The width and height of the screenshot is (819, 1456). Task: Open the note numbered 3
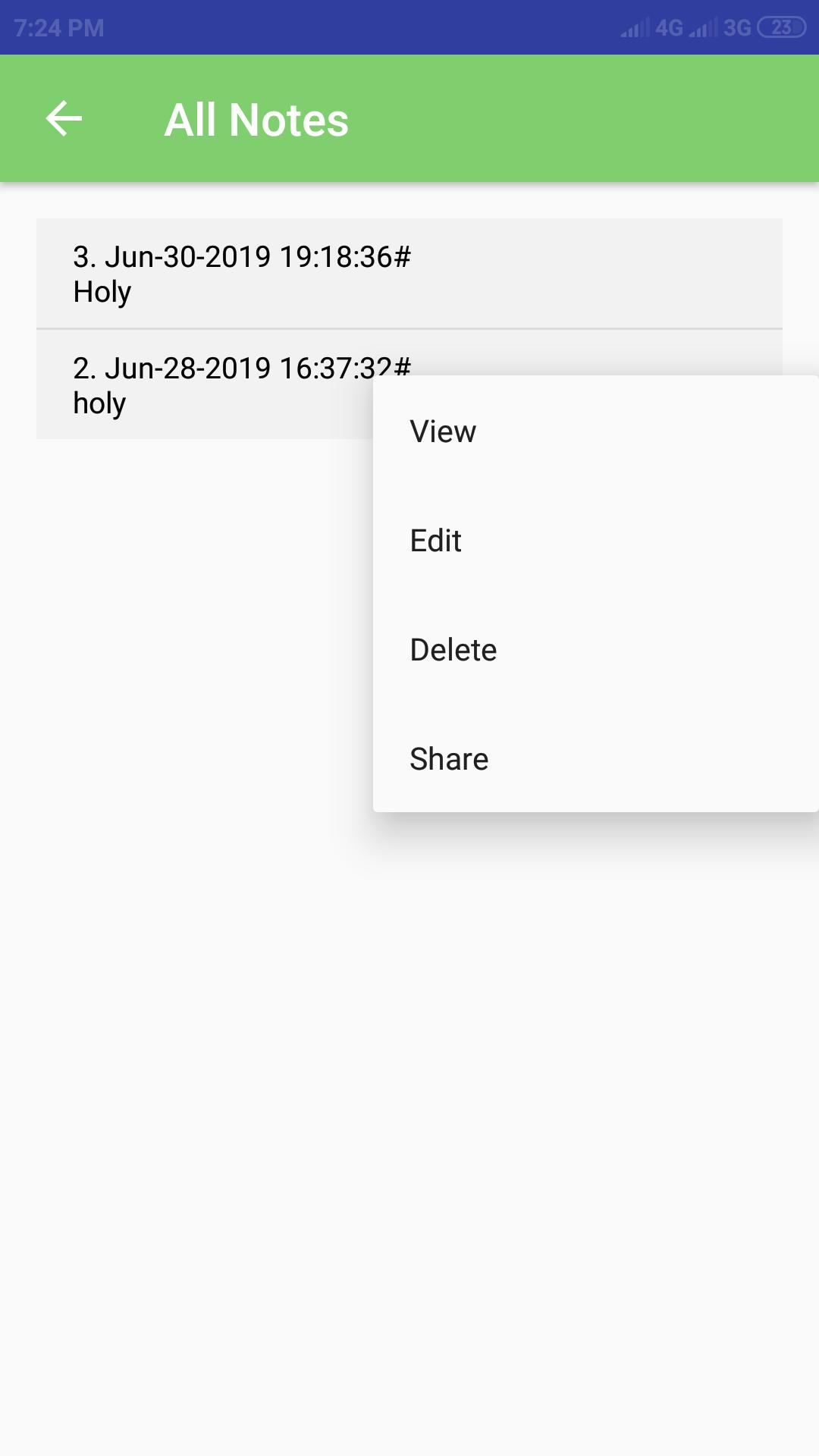pos(409,274)
